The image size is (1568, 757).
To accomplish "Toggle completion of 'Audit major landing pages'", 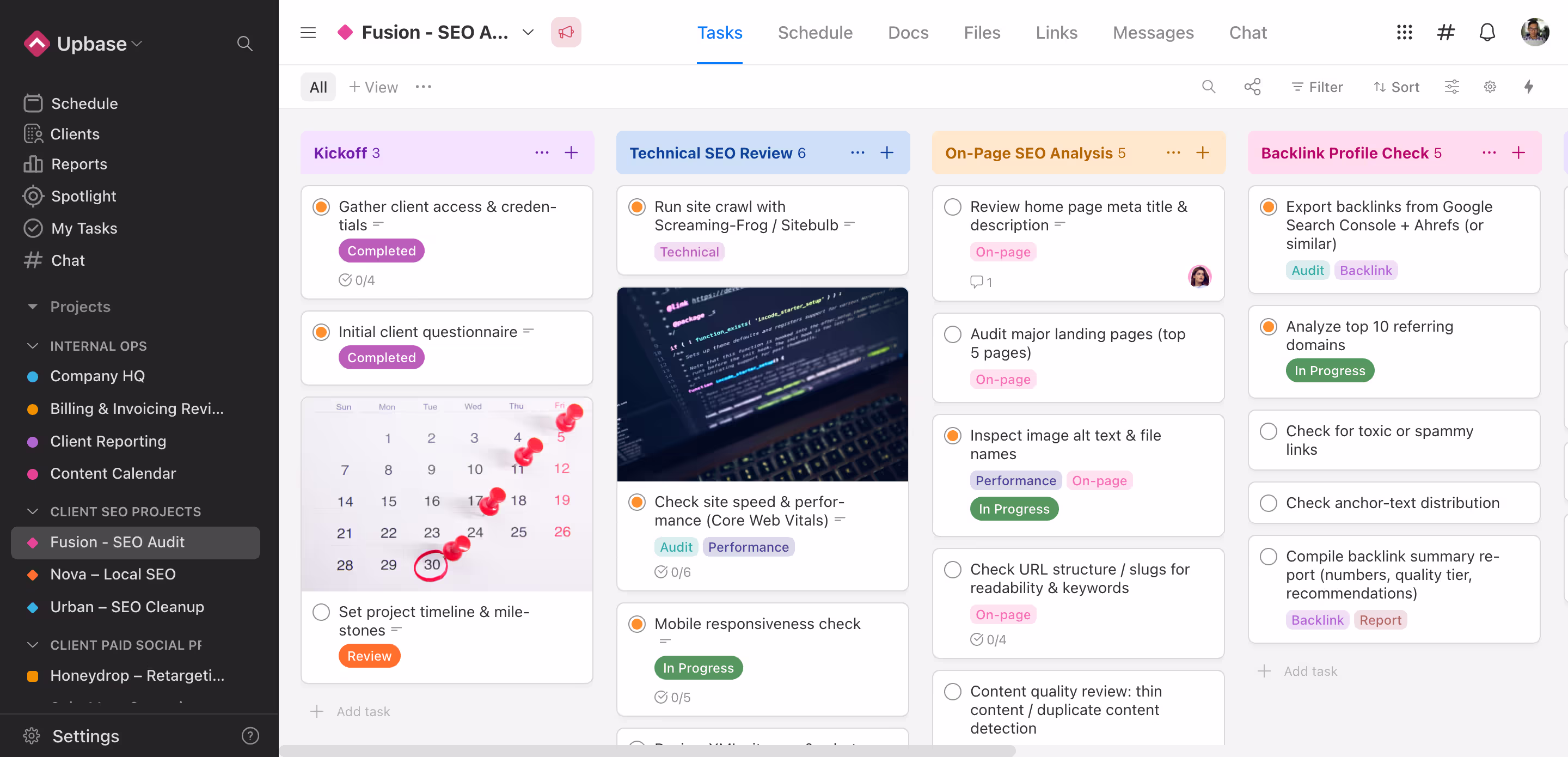I will click(x=953, y=334).
